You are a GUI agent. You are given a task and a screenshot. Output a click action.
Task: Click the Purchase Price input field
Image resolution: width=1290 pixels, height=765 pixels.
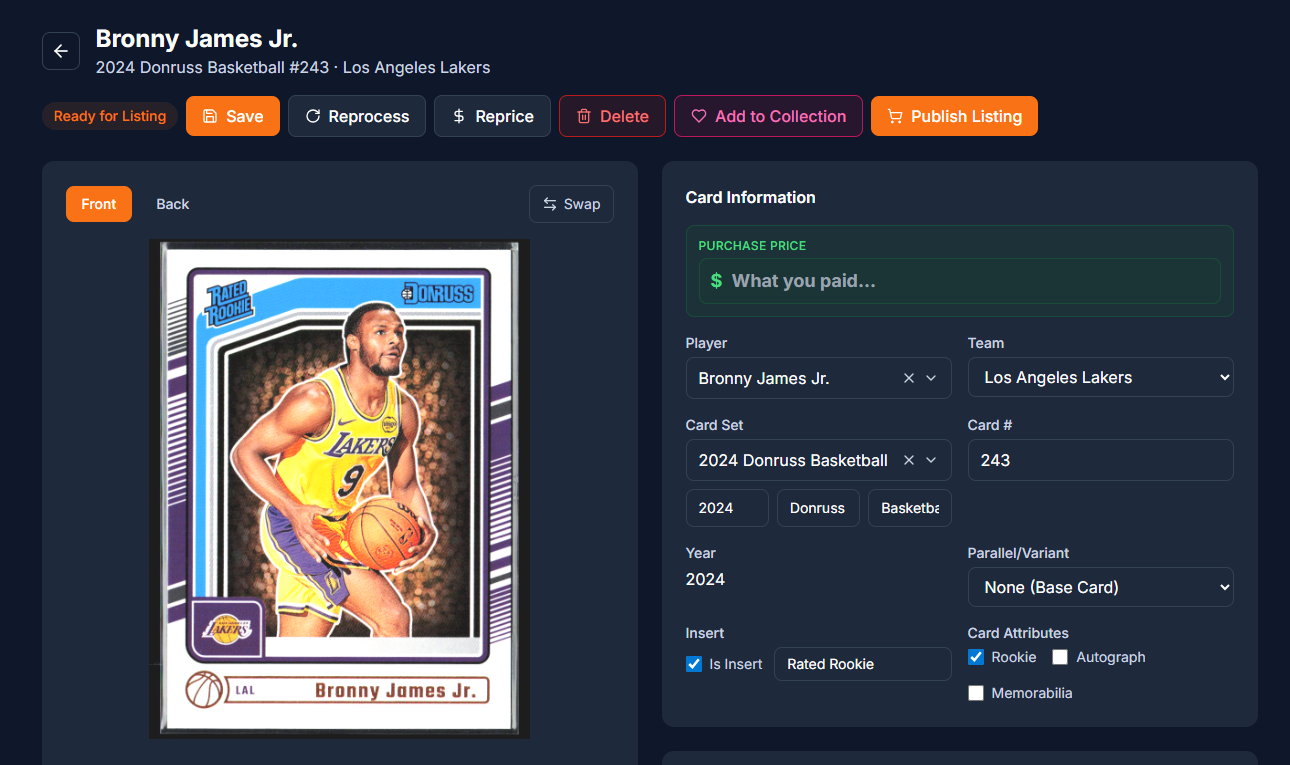(x=970, y=281)
